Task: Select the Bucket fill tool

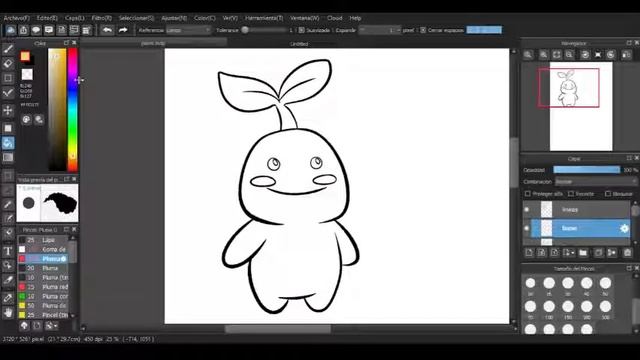Action: click(8, 143)
